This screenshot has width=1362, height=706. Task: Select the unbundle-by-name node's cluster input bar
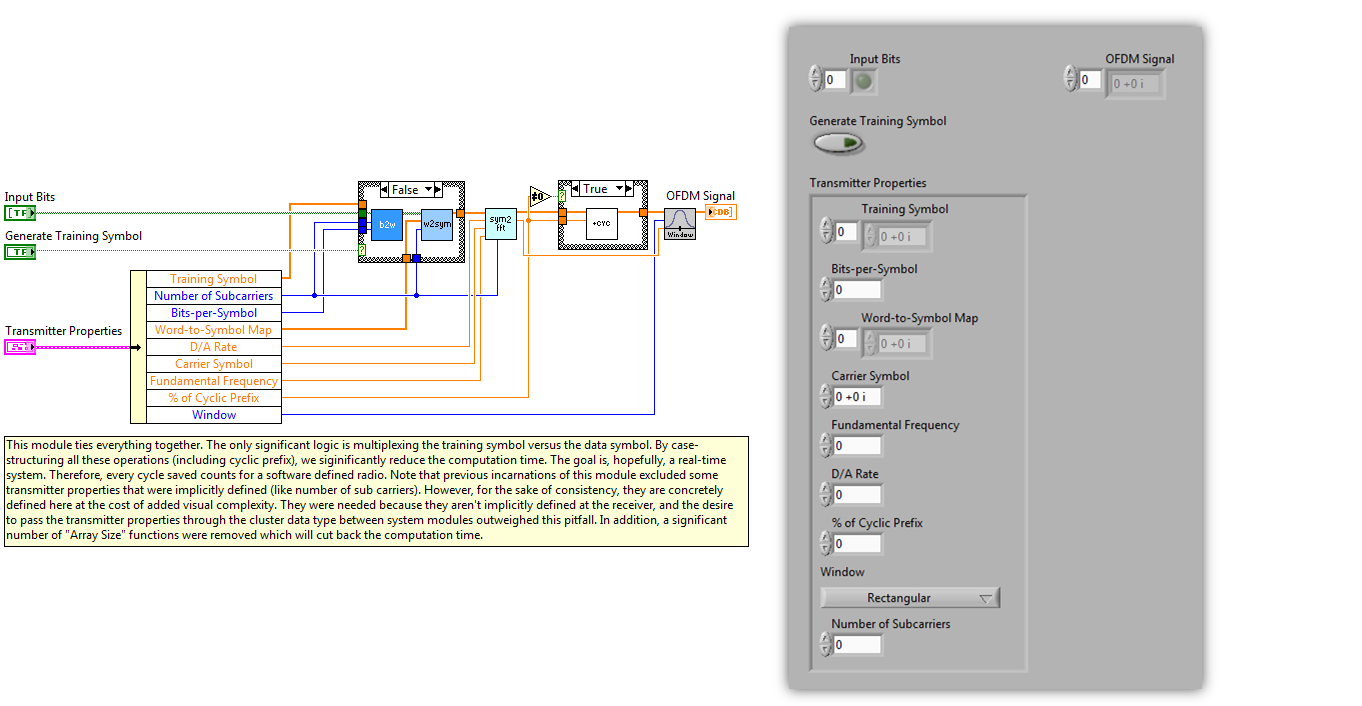[138, 347]
